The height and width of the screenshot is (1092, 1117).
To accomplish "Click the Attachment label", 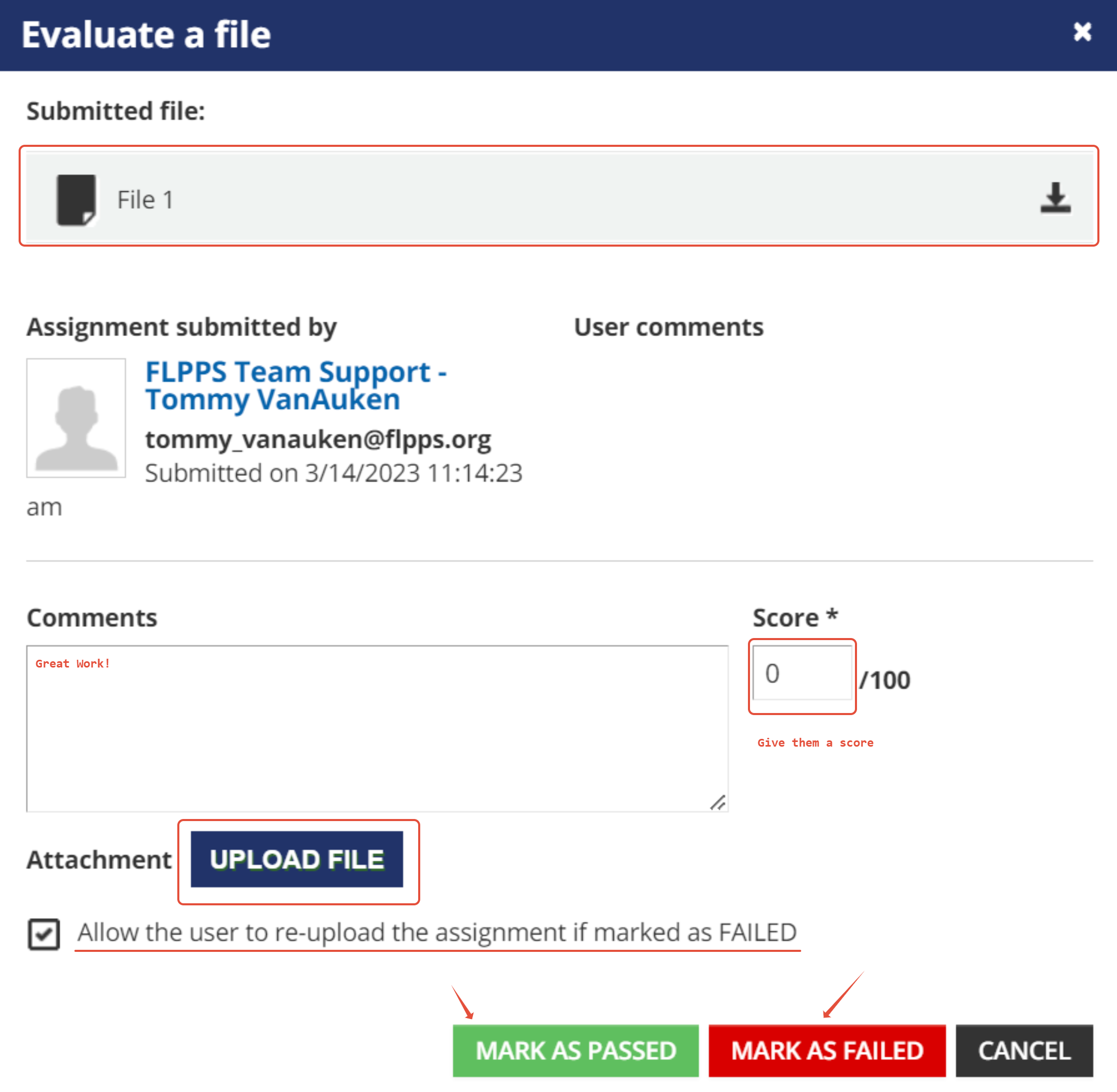I will (99, 860).
